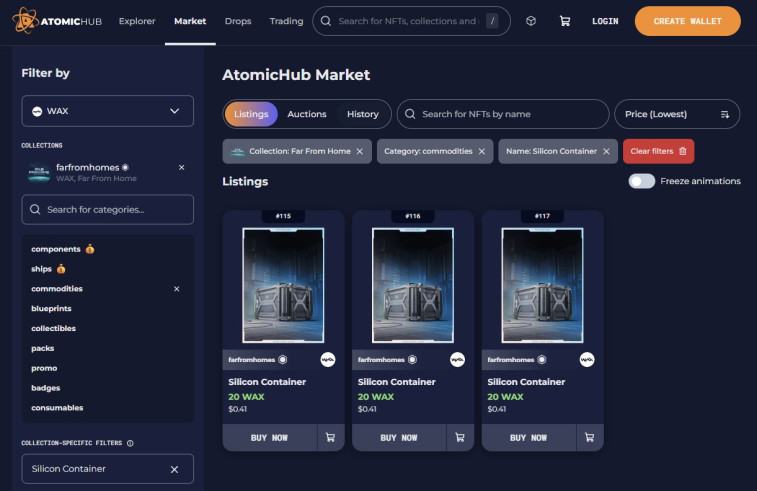757x491 pixels.
Task: Open the Trading page
Action: pyautogui.click(x=286, y=21)
